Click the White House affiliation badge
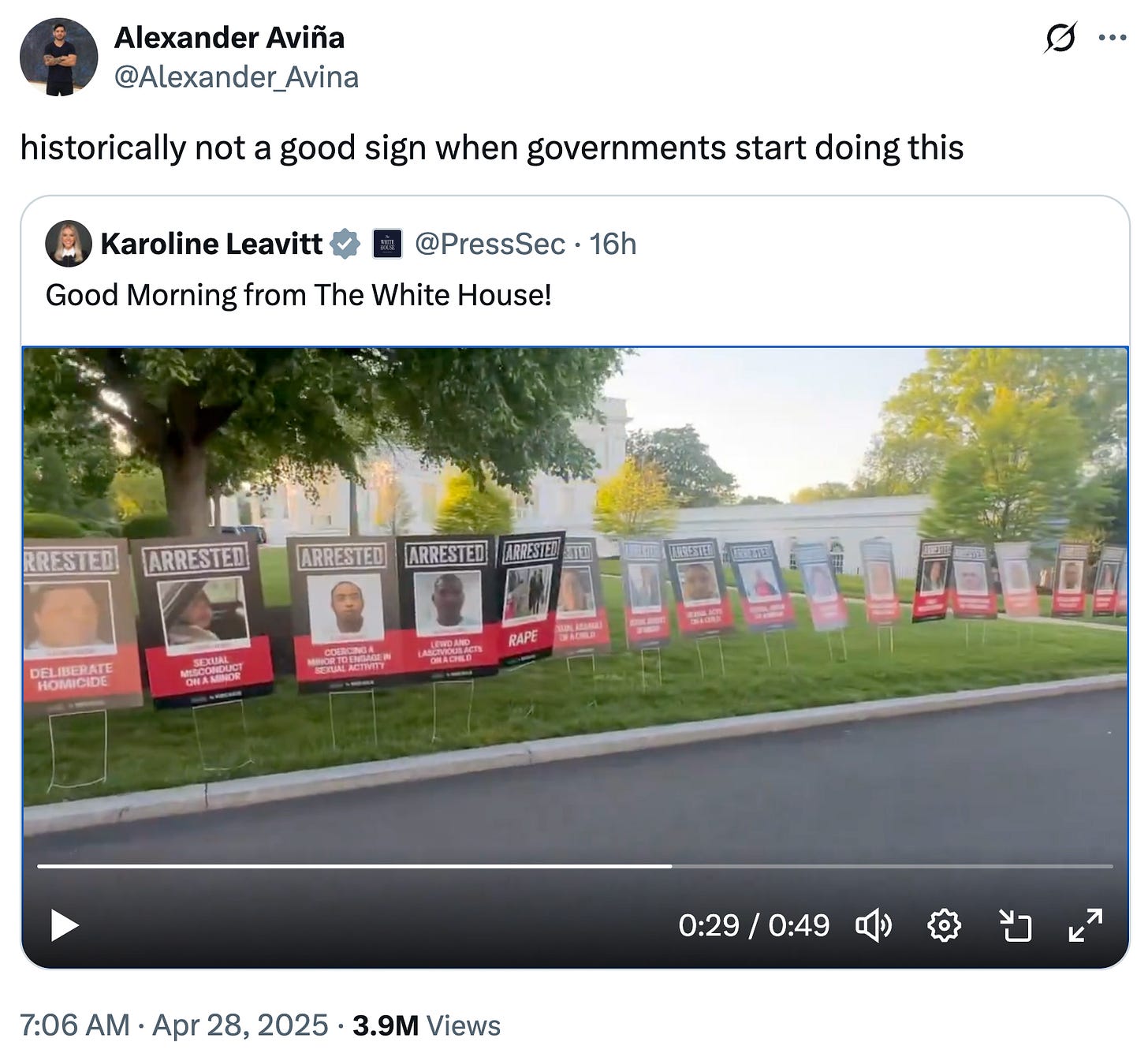This screenshot has height=1057, width=1148. pyautogui.click(x=387, y=244)
